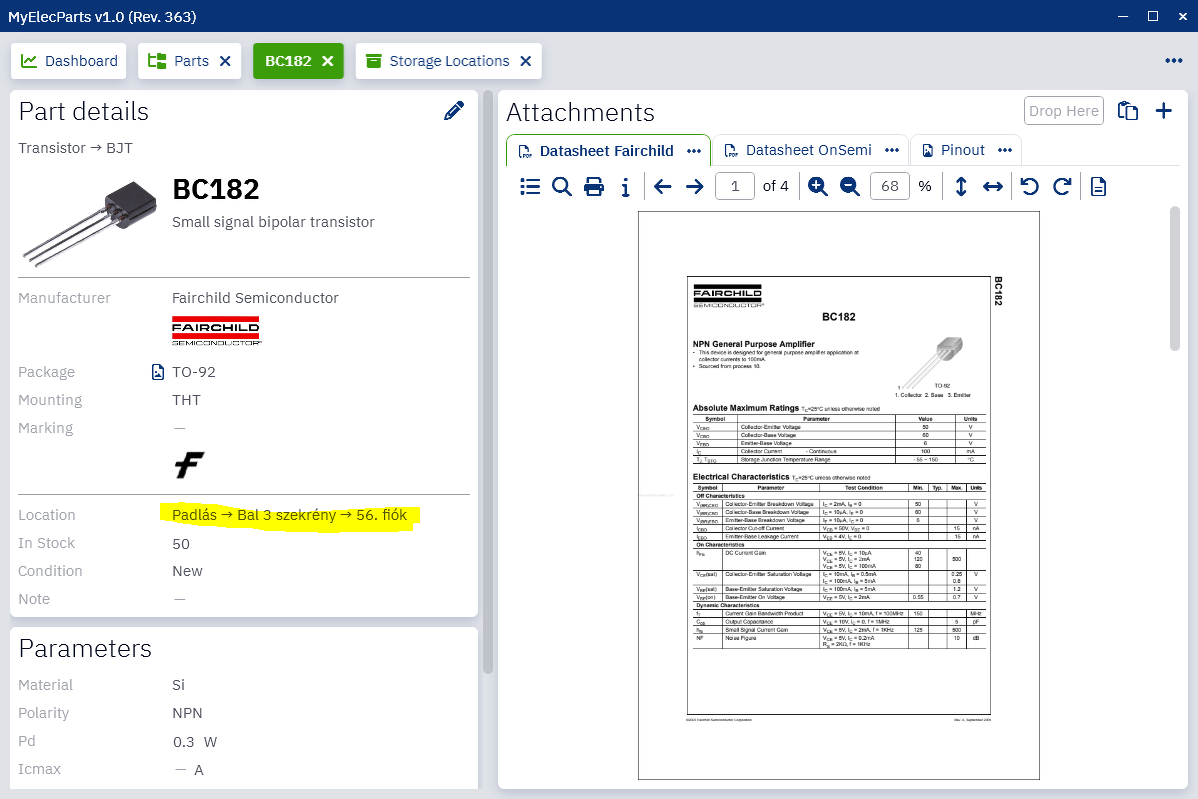Rotate the PDF clockwise

pyautogui.click(x=1062, y=186)
